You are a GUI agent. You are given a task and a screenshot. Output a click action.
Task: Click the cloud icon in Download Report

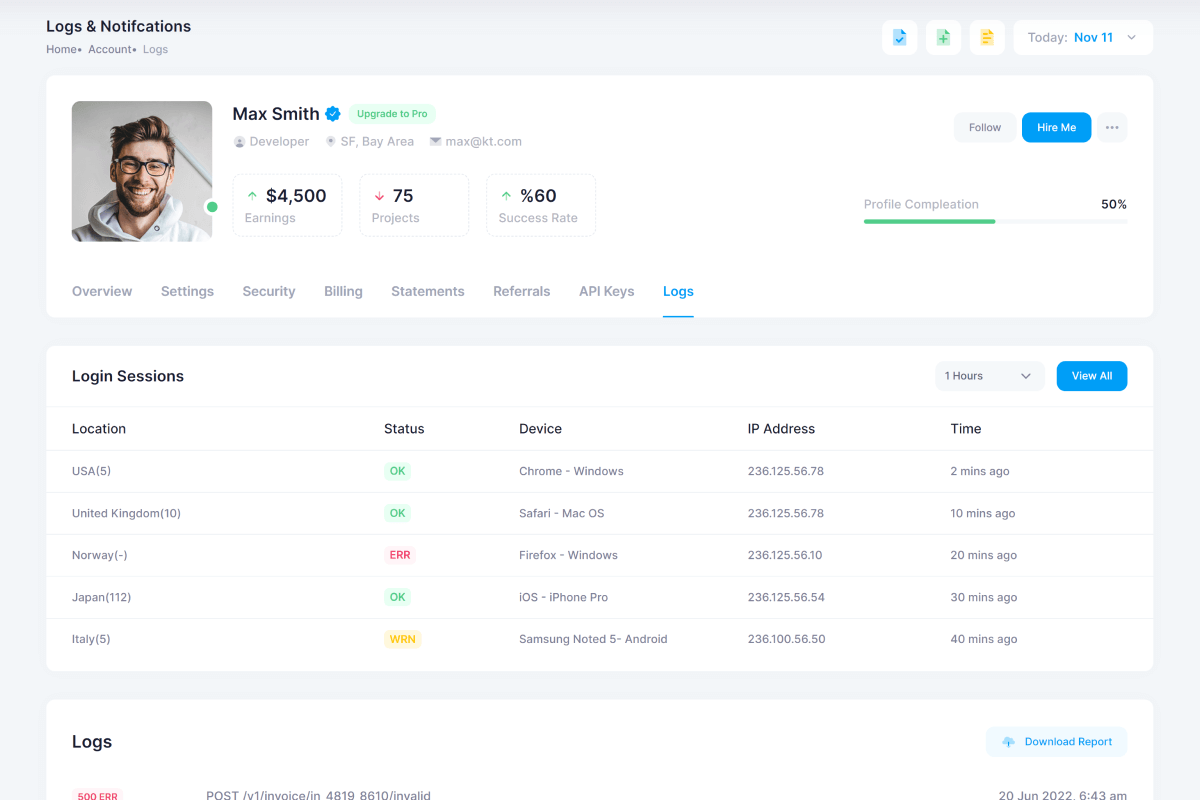(x=1008, y=742)
